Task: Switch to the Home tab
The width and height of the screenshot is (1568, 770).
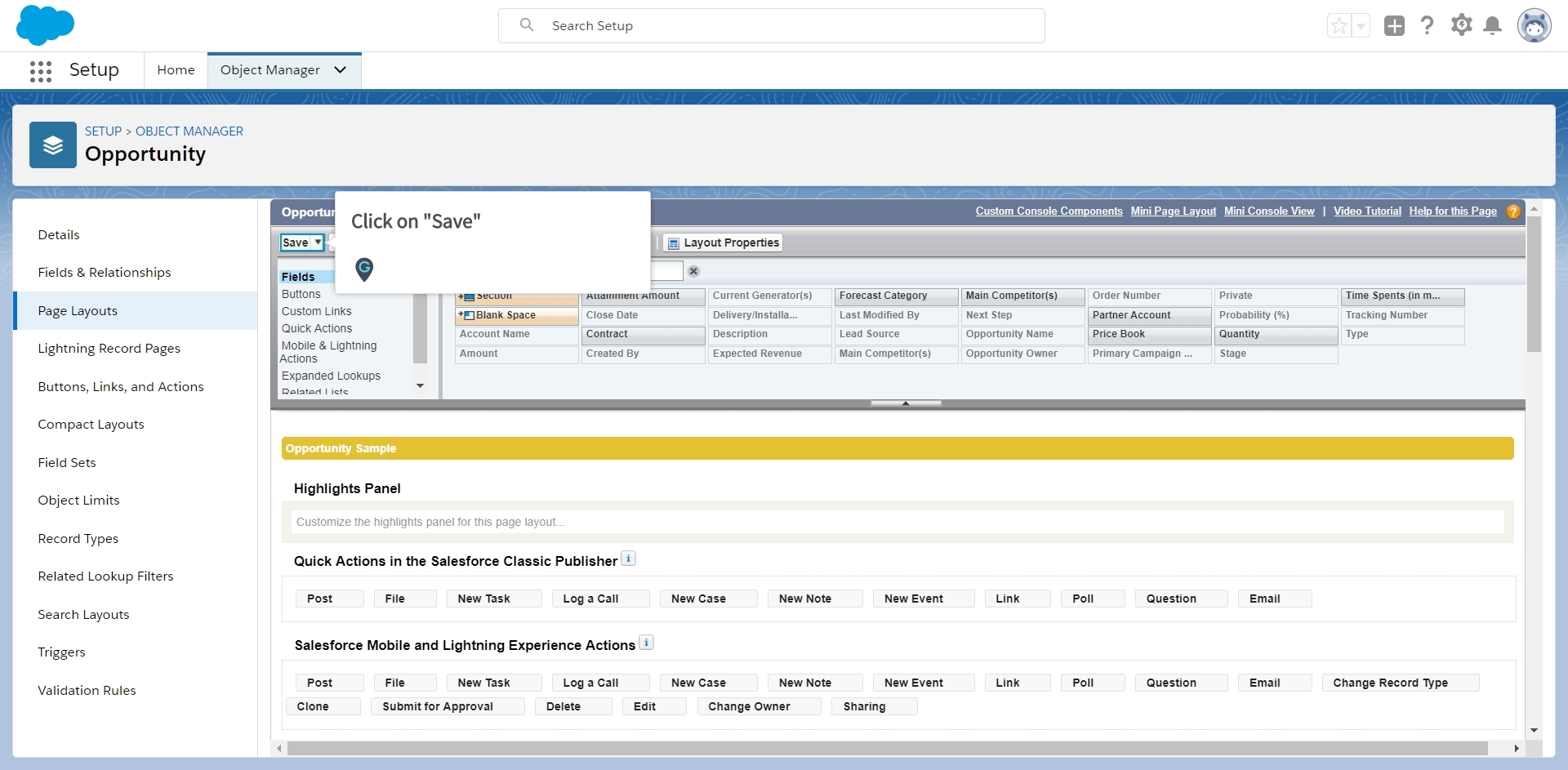Action: point(176,70)
